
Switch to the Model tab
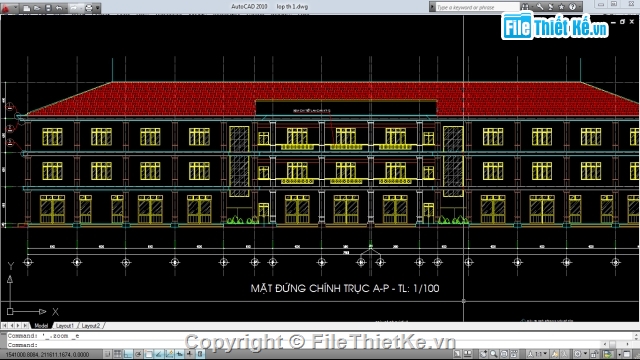coord(41,326)
